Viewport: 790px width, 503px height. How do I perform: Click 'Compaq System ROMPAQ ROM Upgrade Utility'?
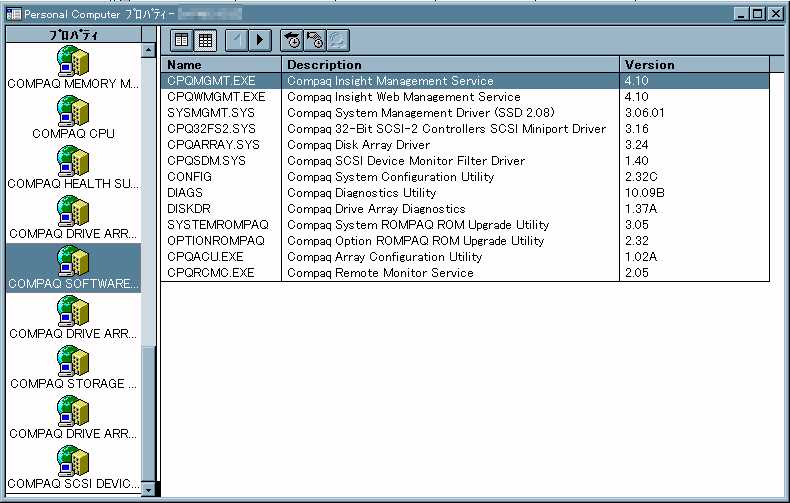[418, 225]
